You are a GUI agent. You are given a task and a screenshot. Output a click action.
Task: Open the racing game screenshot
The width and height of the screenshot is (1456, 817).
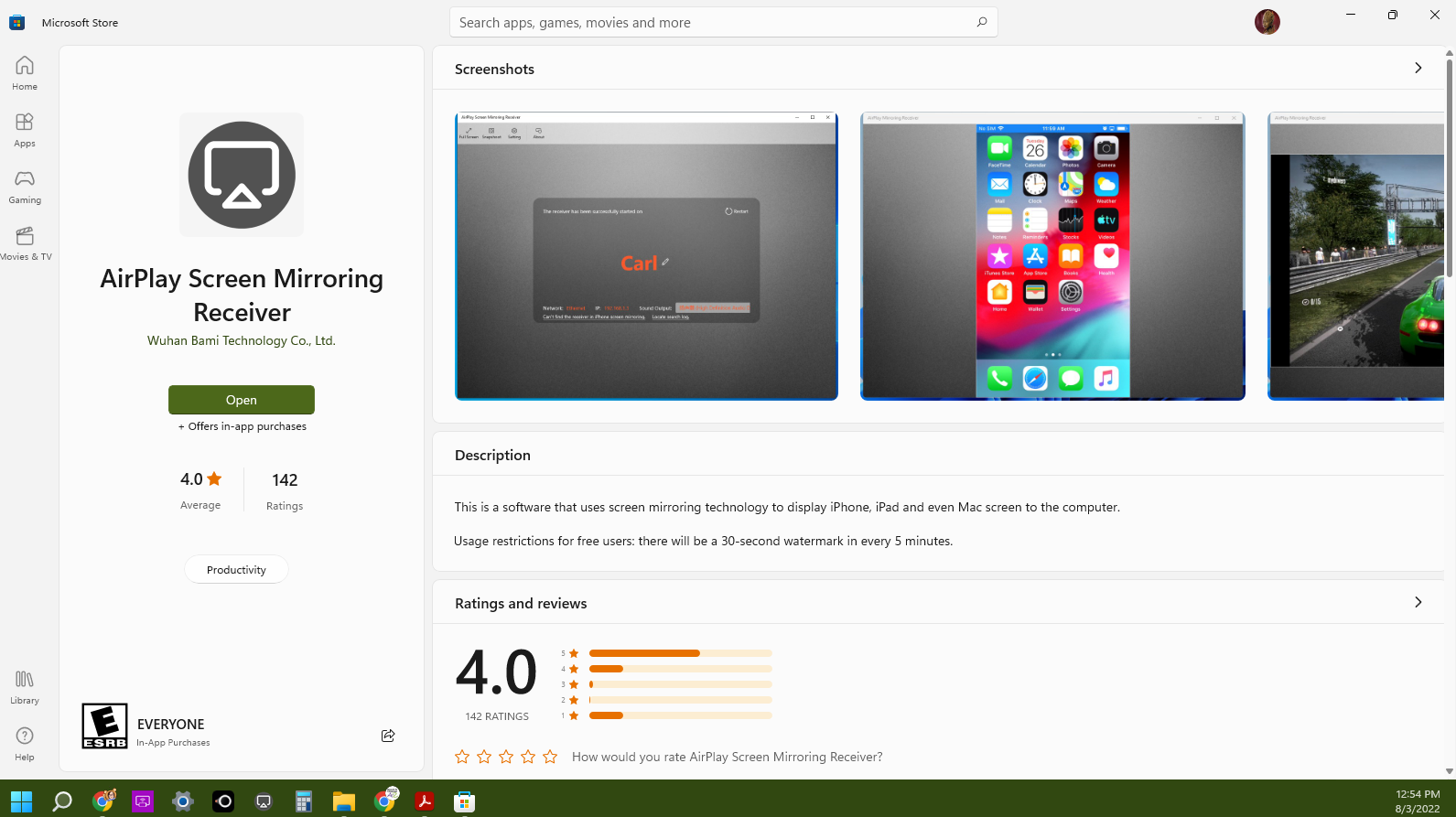[1355, 256]
